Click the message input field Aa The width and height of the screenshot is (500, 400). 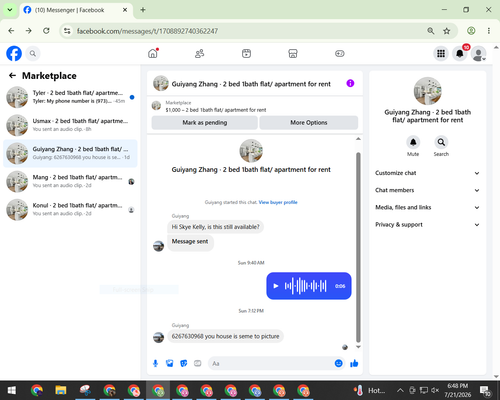[x=272, y=363]
